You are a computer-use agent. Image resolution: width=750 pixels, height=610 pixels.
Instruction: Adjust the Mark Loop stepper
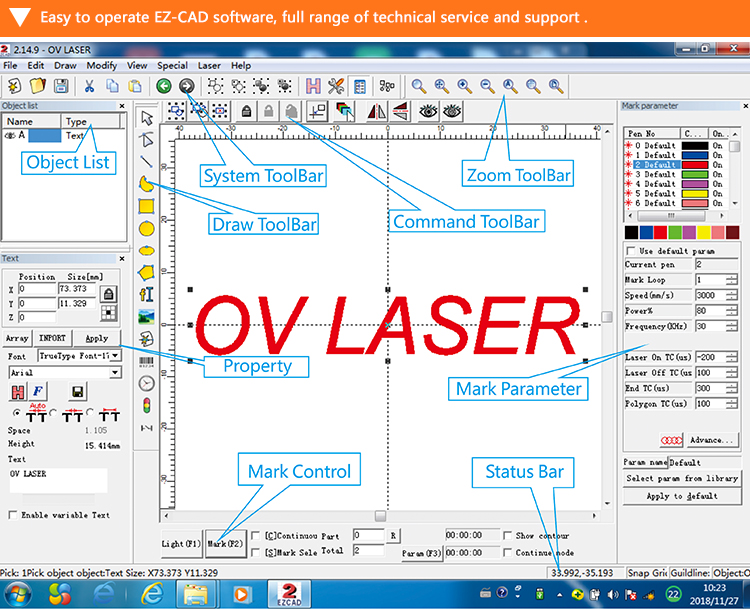(x=731, y=280)
